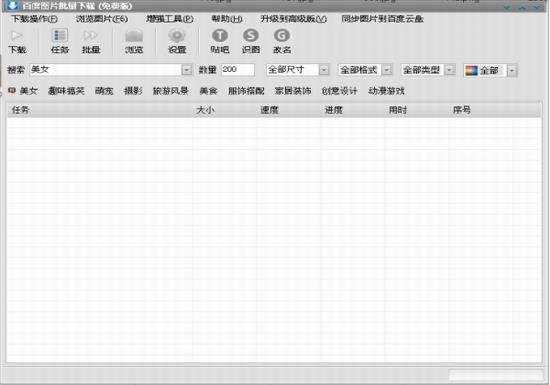
Task: Click the search text field containing 美女
Action: point(106,70)
